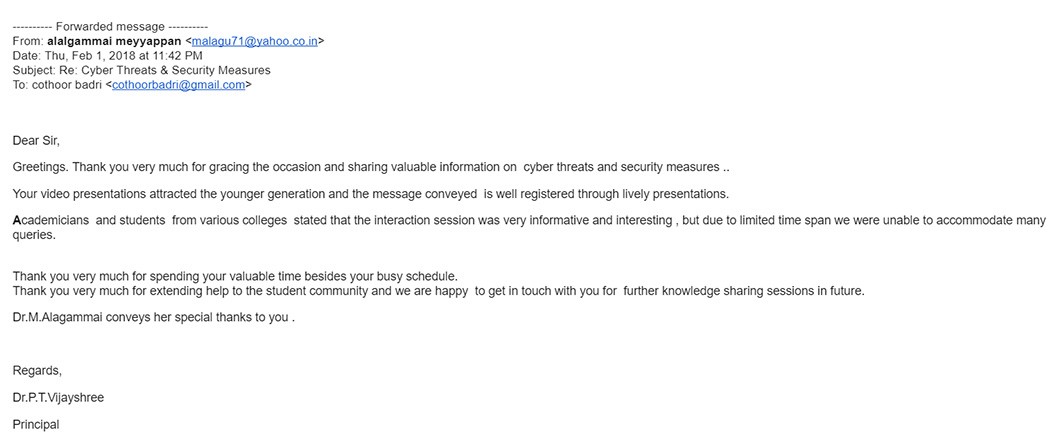Viewport: 1057px width, 437px height.
Task: Click the "From:" label in the header
Action: pos(28,41)
